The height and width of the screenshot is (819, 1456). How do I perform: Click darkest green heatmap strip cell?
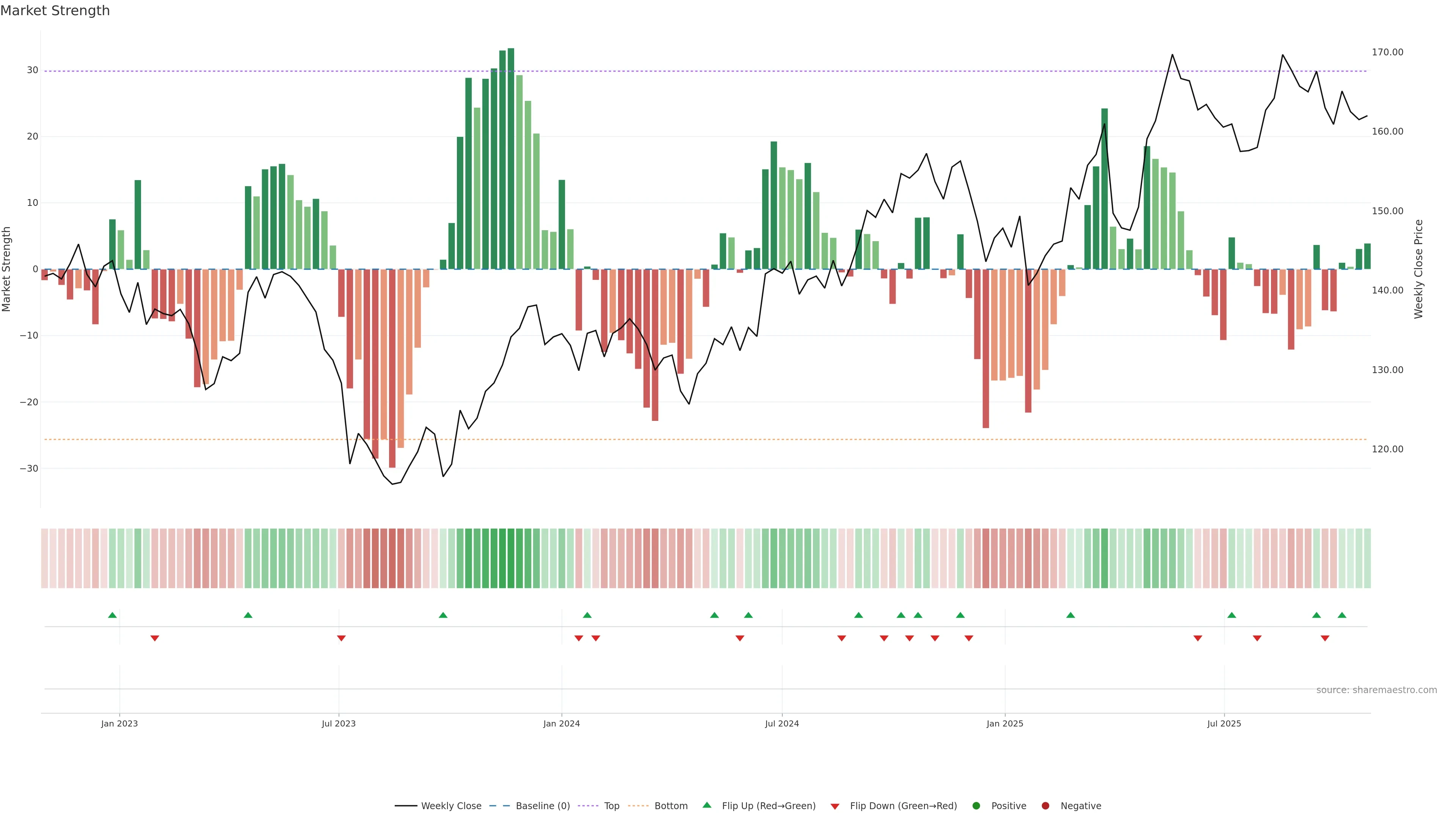[x=511, y=559]
